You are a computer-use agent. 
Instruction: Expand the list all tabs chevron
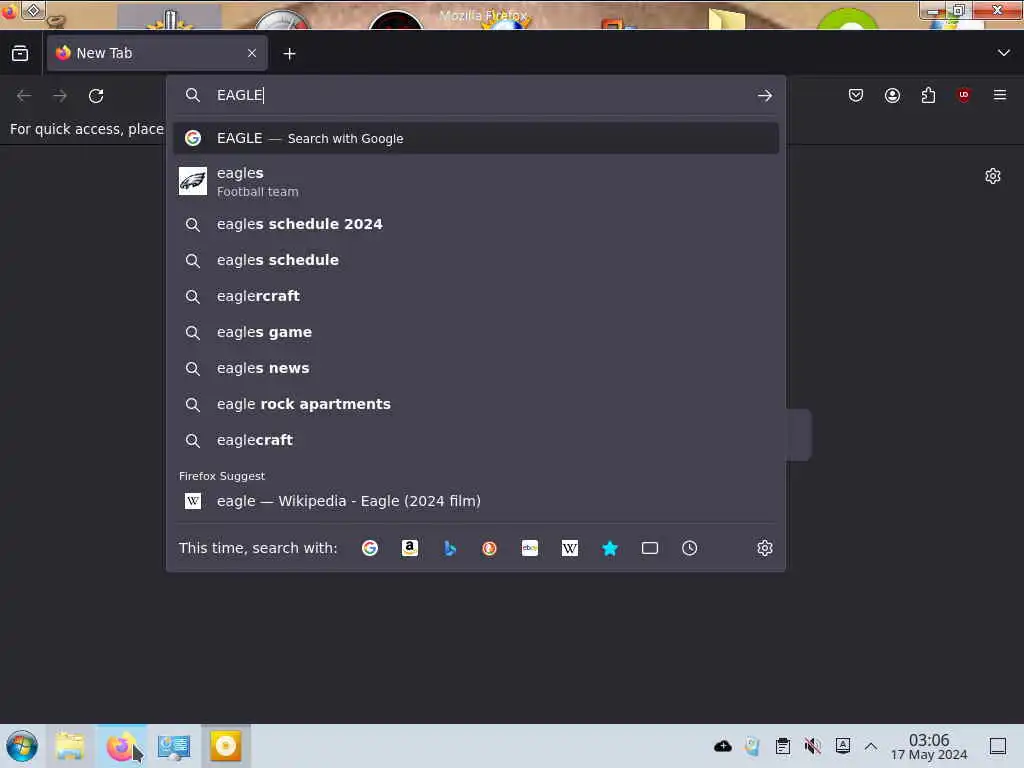pyautogui.click(x=1004, y=53)
